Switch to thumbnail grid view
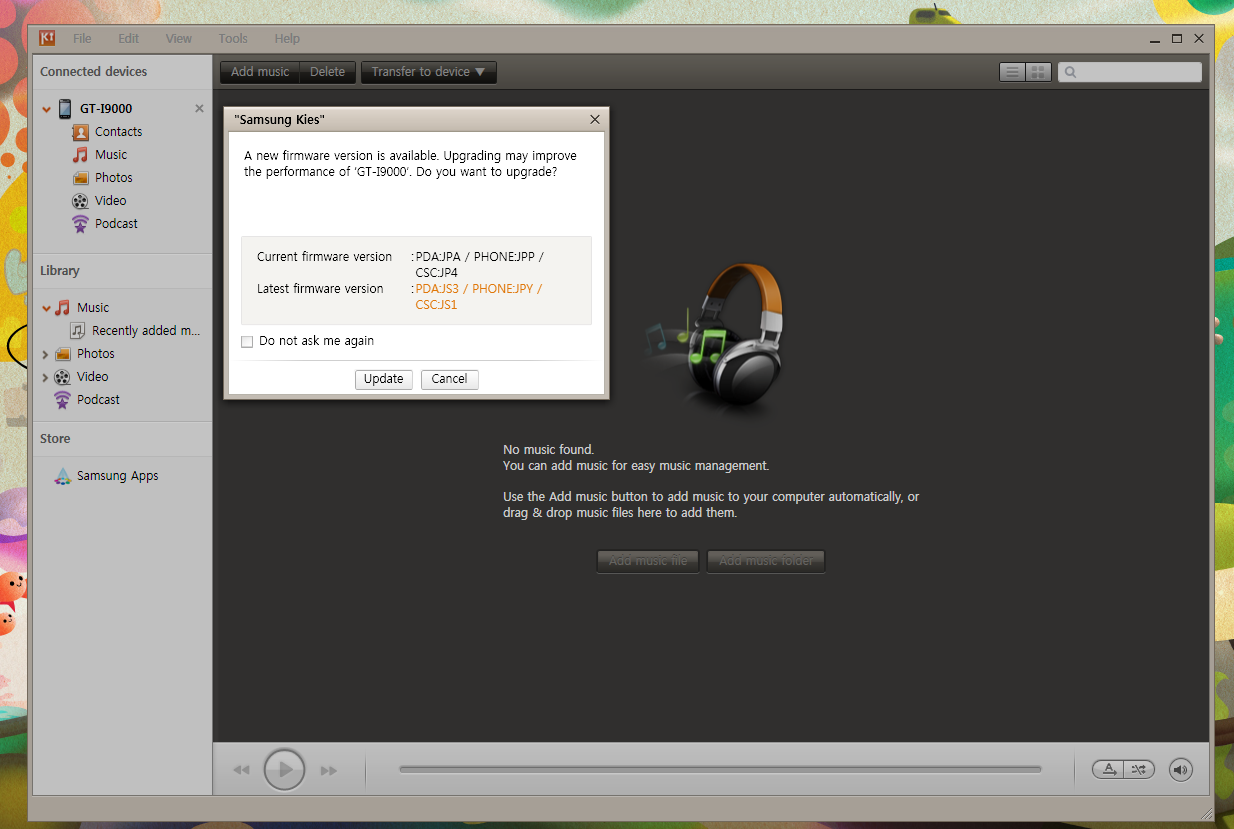1234x829 pixels. [1038, 72]
